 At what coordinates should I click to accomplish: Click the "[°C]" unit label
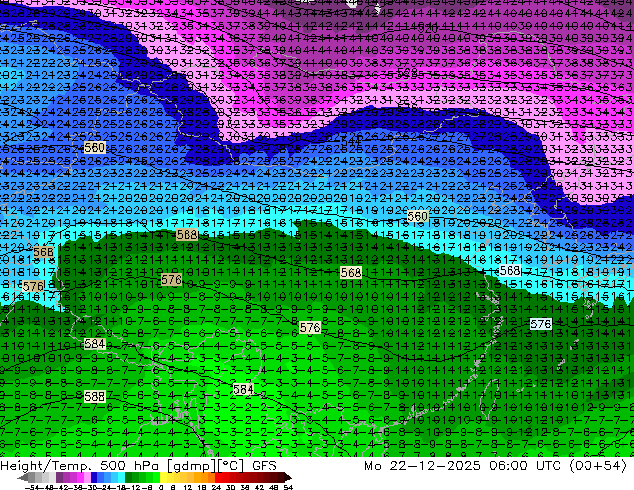[x=230, y=466]
